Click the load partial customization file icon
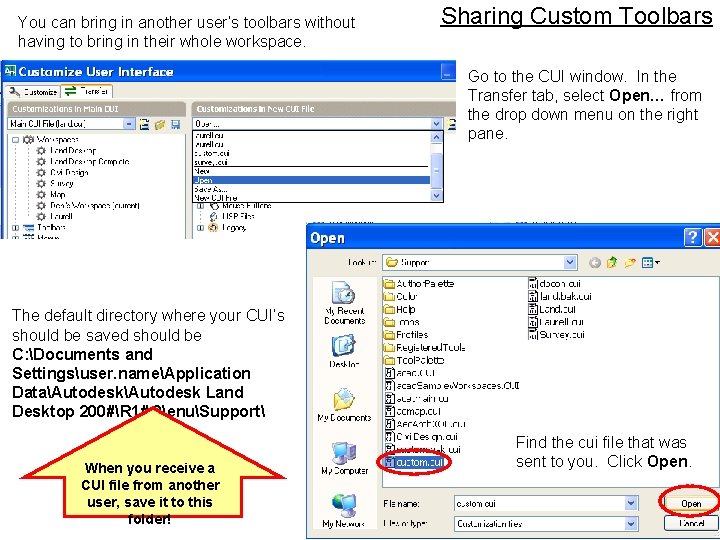Viewport: 720px width, 540px height. pos(144,124)
